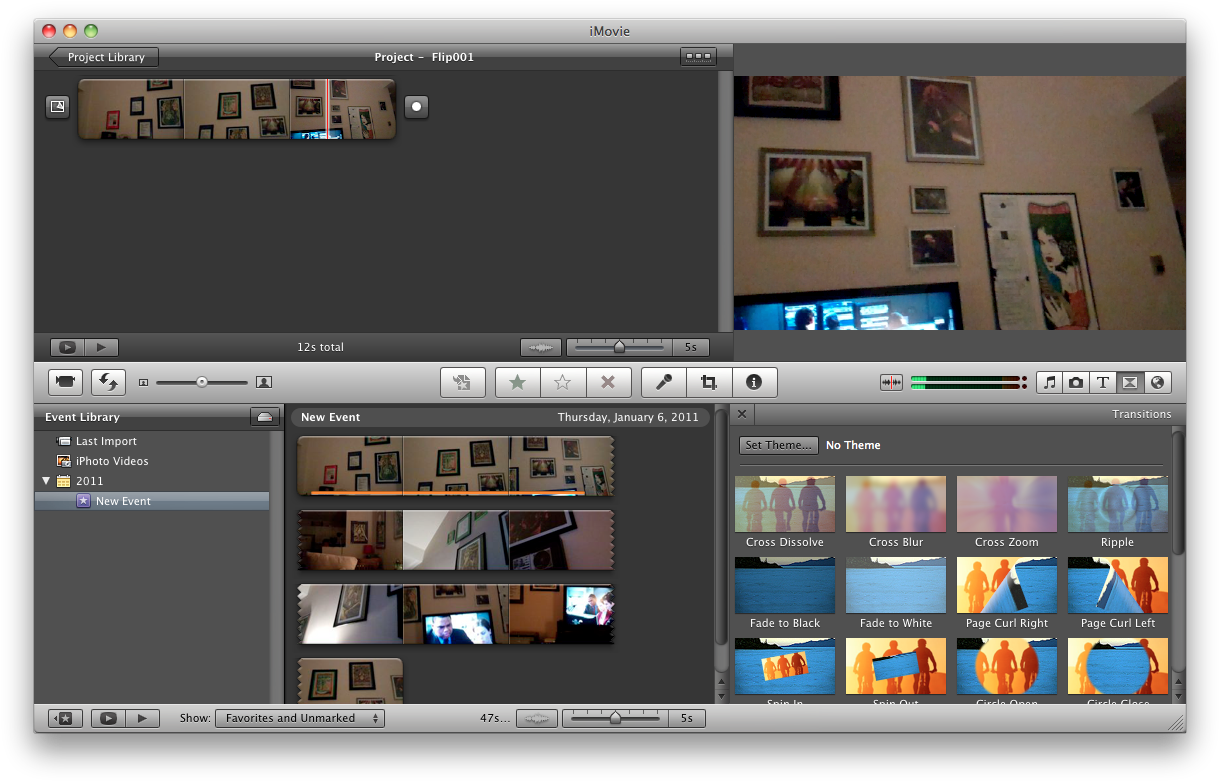This screenshot has height=781, width=1219.
Task: Adjust the project thumbnail zoom slider
Action: pos(619,347)
